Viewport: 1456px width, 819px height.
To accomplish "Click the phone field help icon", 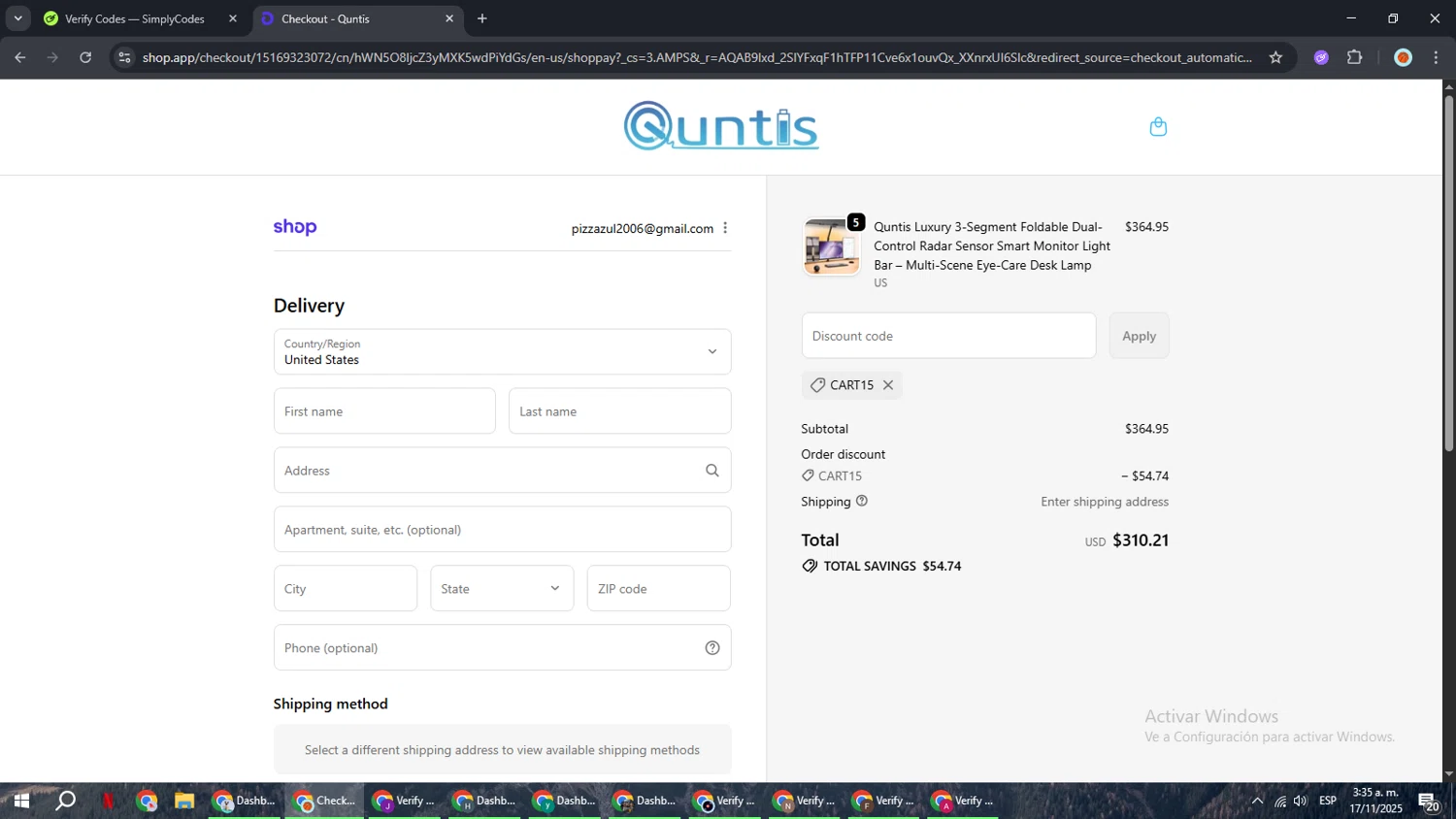I will (712, 648).
